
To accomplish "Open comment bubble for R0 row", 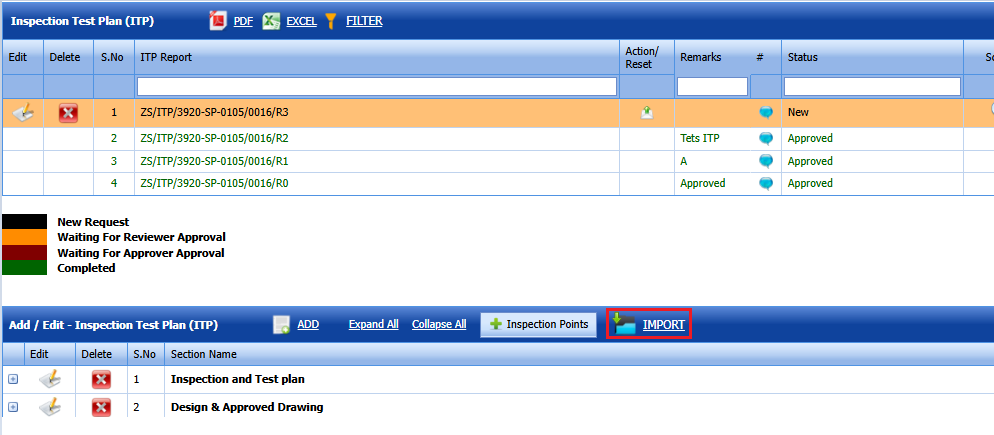I will [766, 183].
